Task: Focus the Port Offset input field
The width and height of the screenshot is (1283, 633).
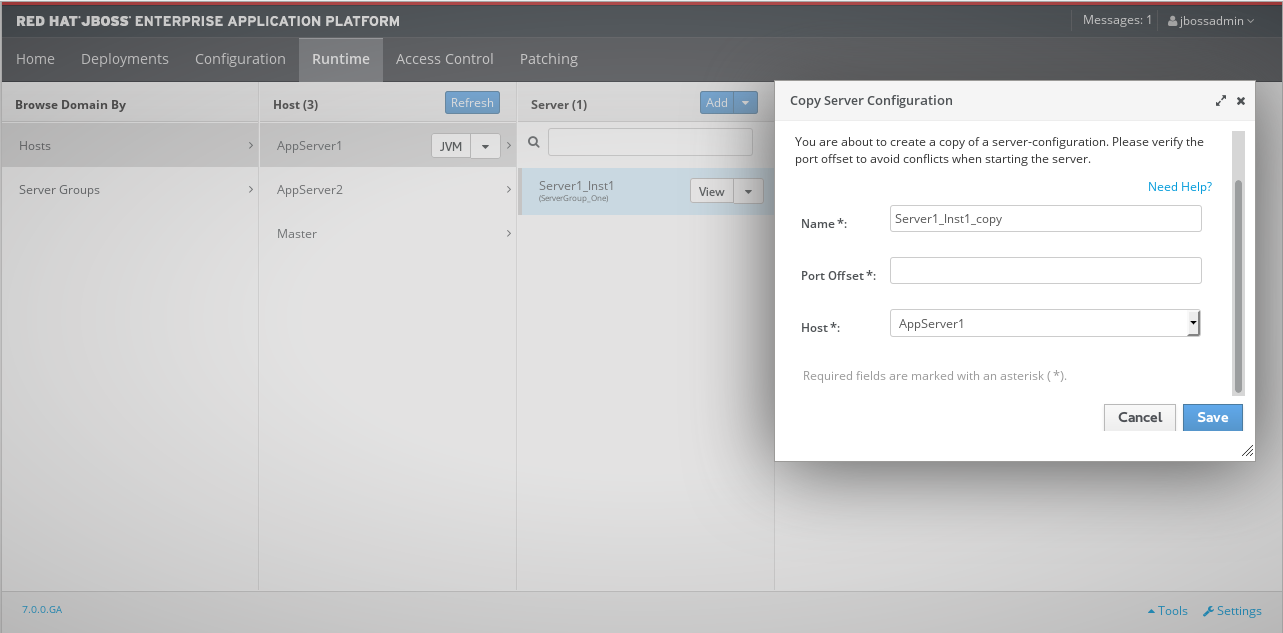Action: pyautogui.click(x=1045, y=271)
